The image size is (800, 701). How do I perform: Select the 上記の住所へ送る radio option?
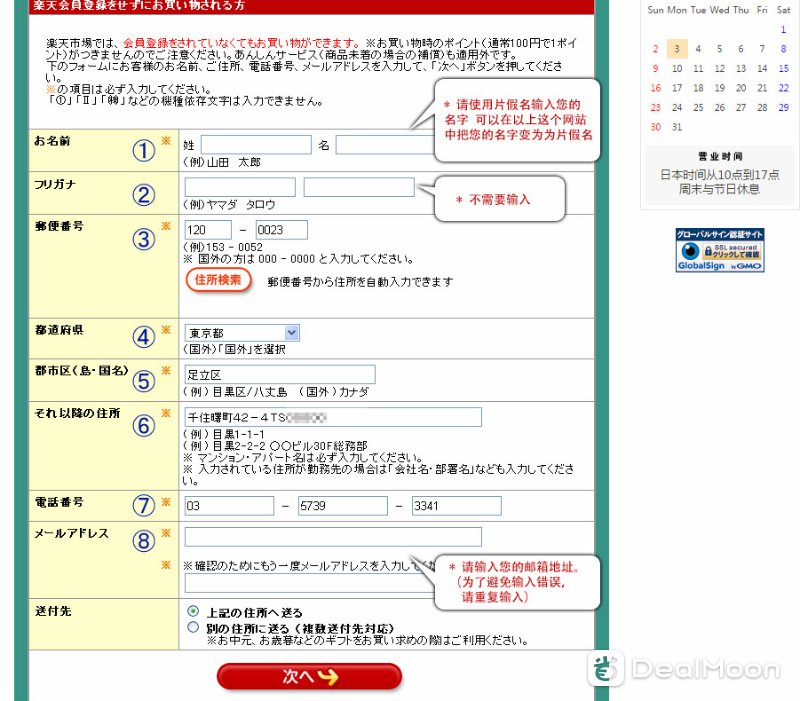[x=193, y=611]
